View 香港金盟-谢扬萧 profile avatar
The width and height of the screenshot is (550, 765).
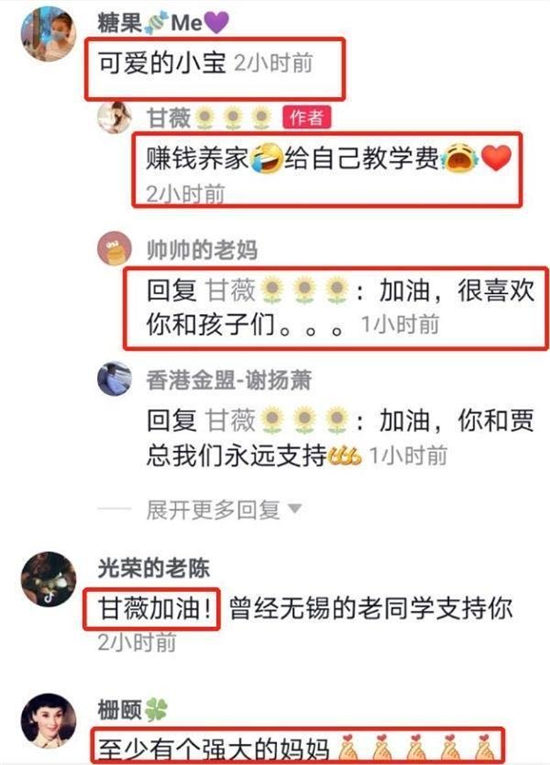[x=114, y=379]
